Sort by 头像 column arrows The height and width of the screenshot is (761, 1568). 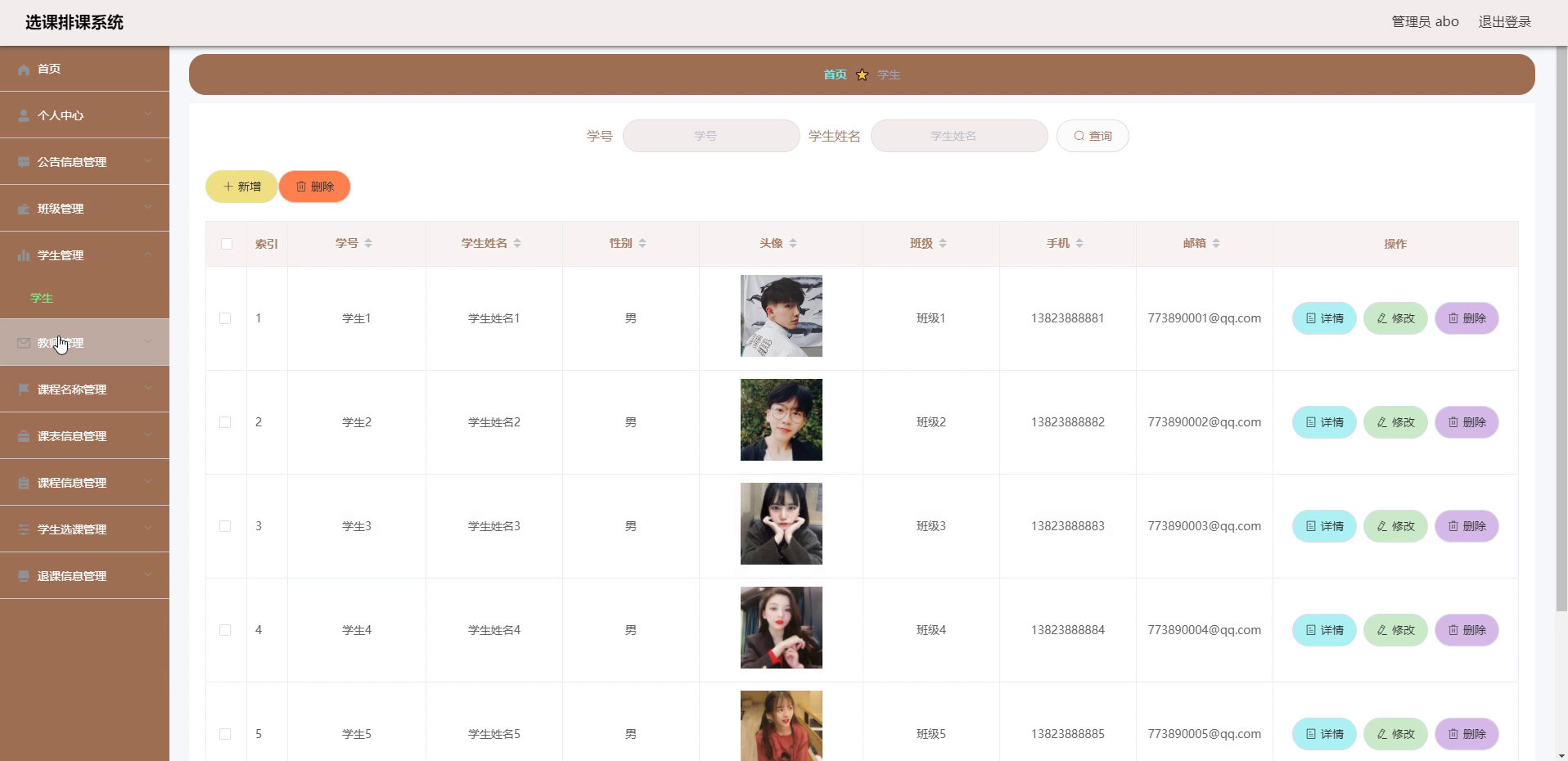(x=793, y=243)
